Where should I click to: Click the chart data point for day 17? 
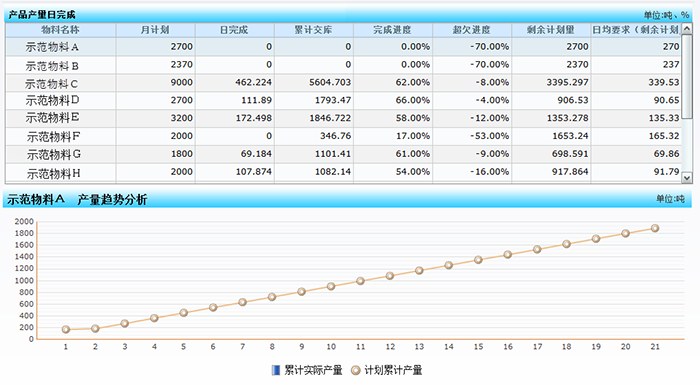click(x=537, y=250)
